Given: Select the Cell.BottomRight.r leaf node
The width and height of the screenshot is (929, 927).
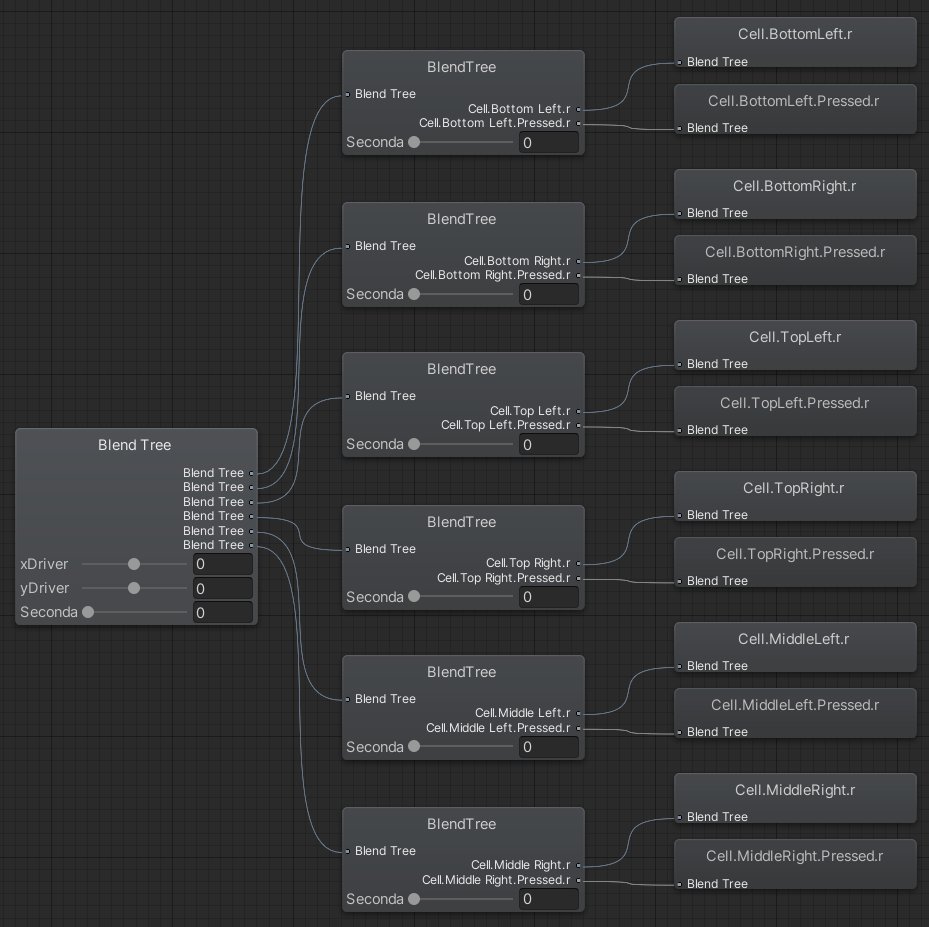Looking at the screenshot, I should (x=795, y=194).
